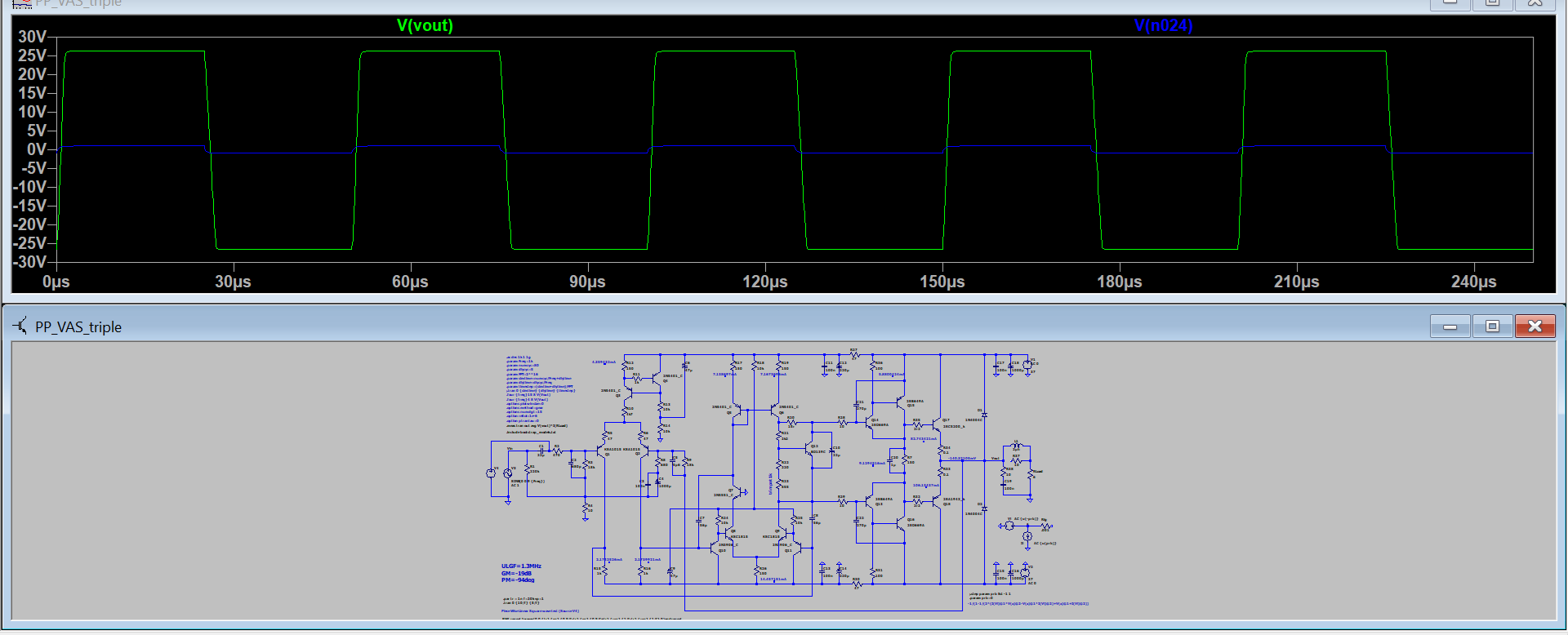
Task: Maximize the PP_VAS_triple schematic window
Action: coord(1492,326)
